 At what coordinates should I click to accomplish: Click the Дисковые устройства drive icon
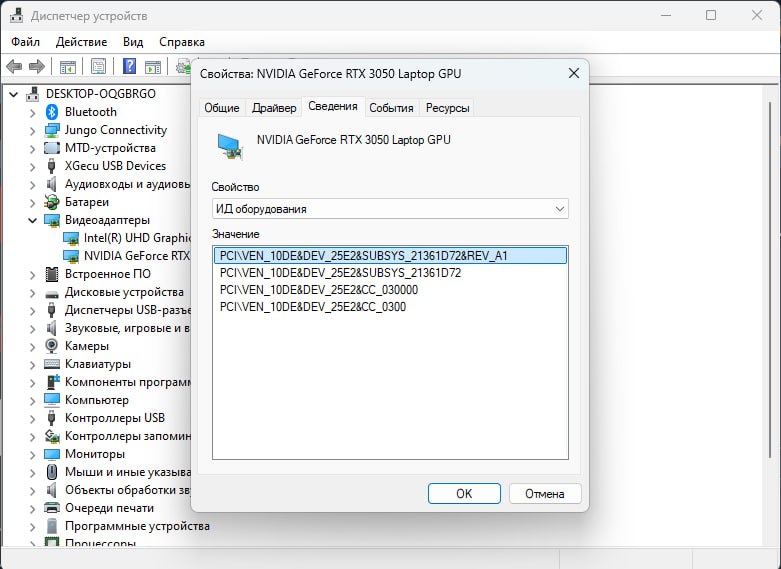[x=52, y=293]
